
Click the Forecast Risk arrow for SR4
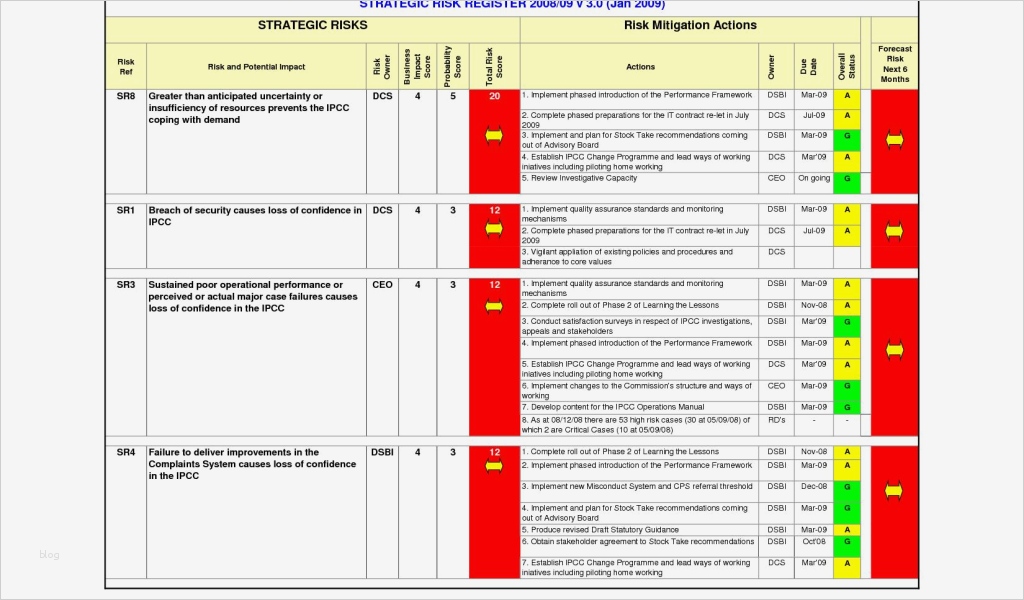point(894,490)
